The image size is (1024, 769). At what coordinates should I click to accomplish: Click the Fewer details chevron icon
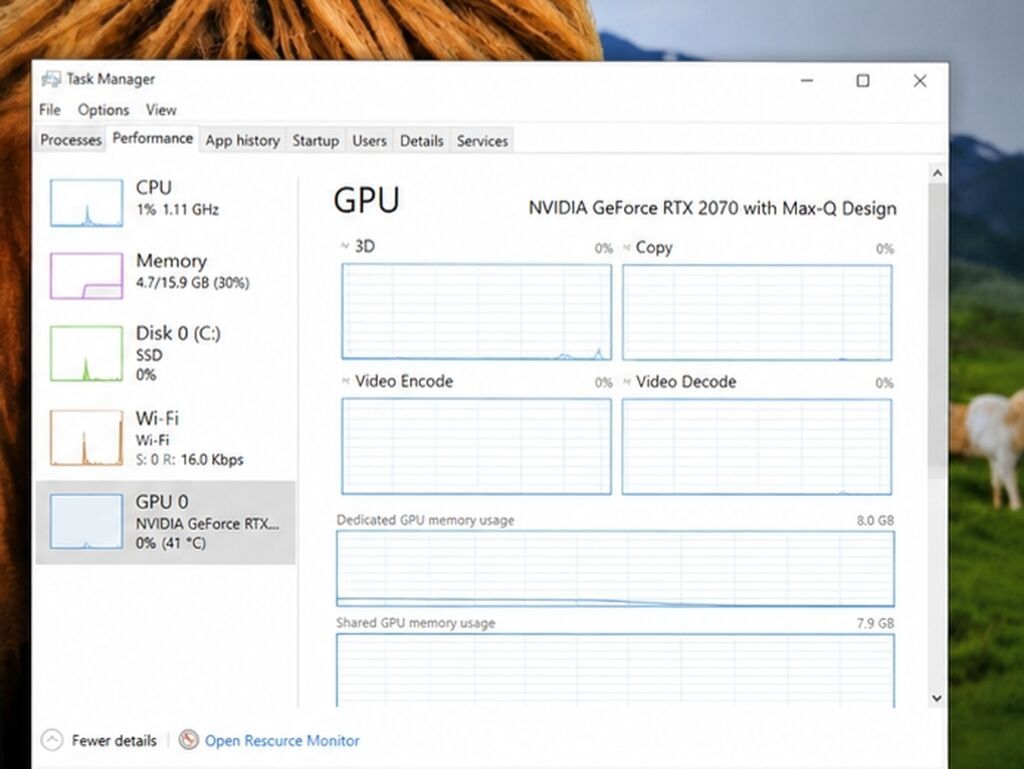point(52,740)
